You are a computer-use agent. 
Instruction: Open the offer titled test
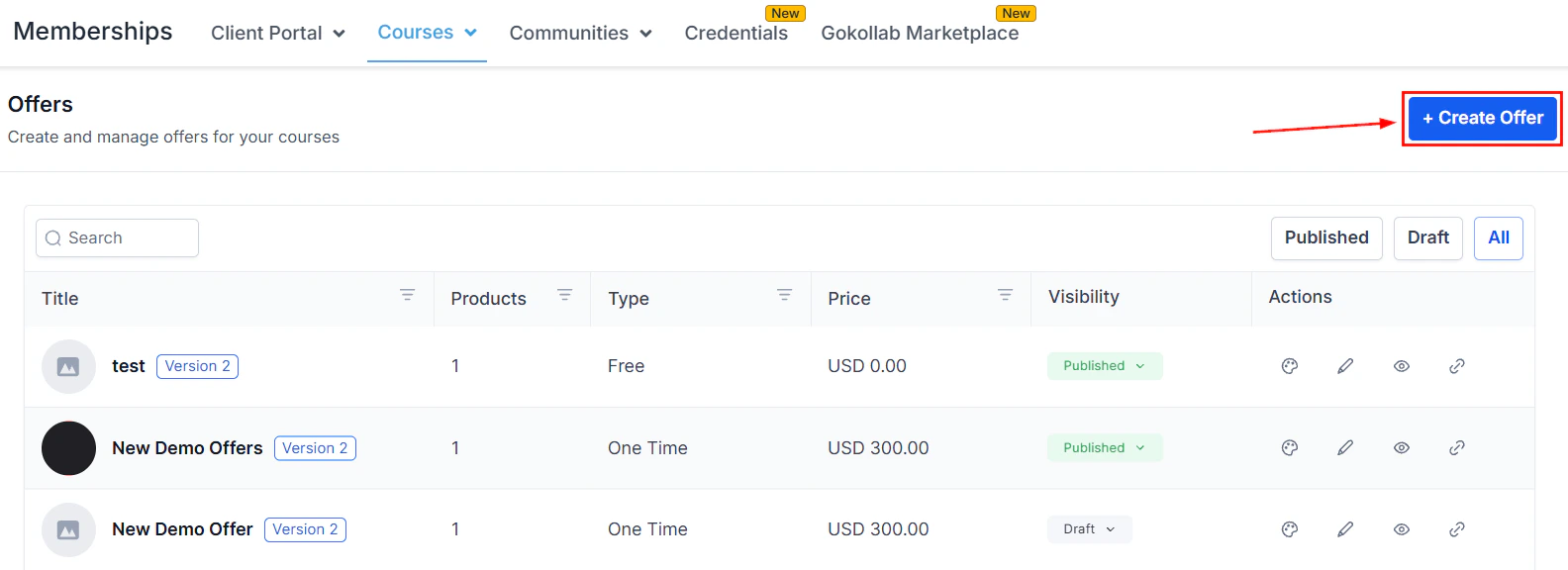129,366
